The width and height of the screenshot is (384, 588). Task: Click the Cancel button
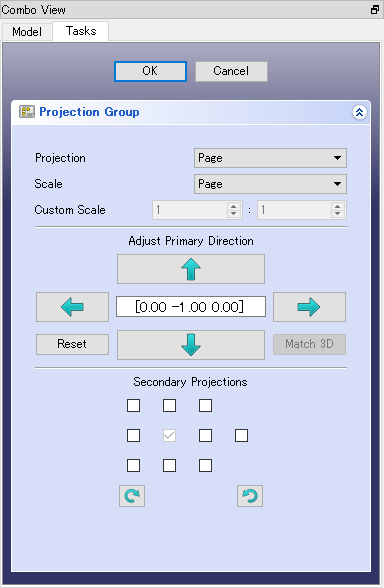click(231, 71)
